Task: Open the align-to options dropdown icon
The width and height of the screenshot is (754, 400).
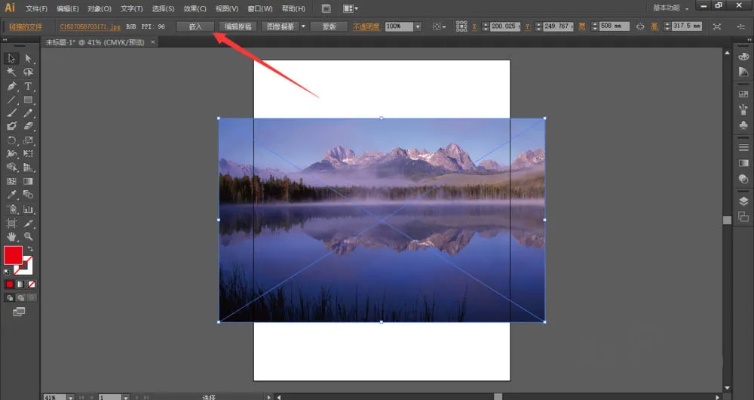Action: pos(439,27)
